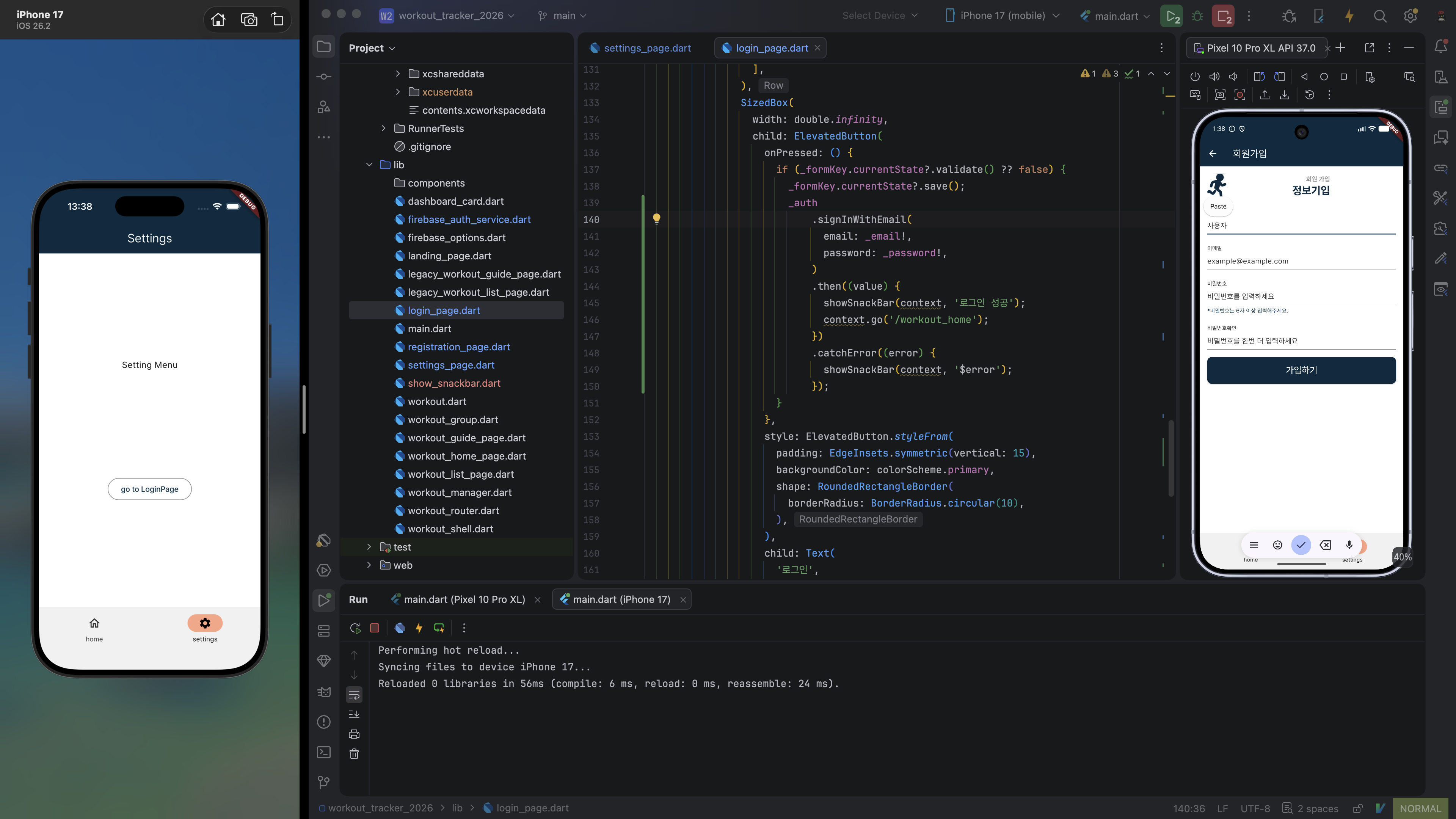This screenshot has width=1456, height=819.
Task: Expand the web folder
Action: tap(369, 565)
